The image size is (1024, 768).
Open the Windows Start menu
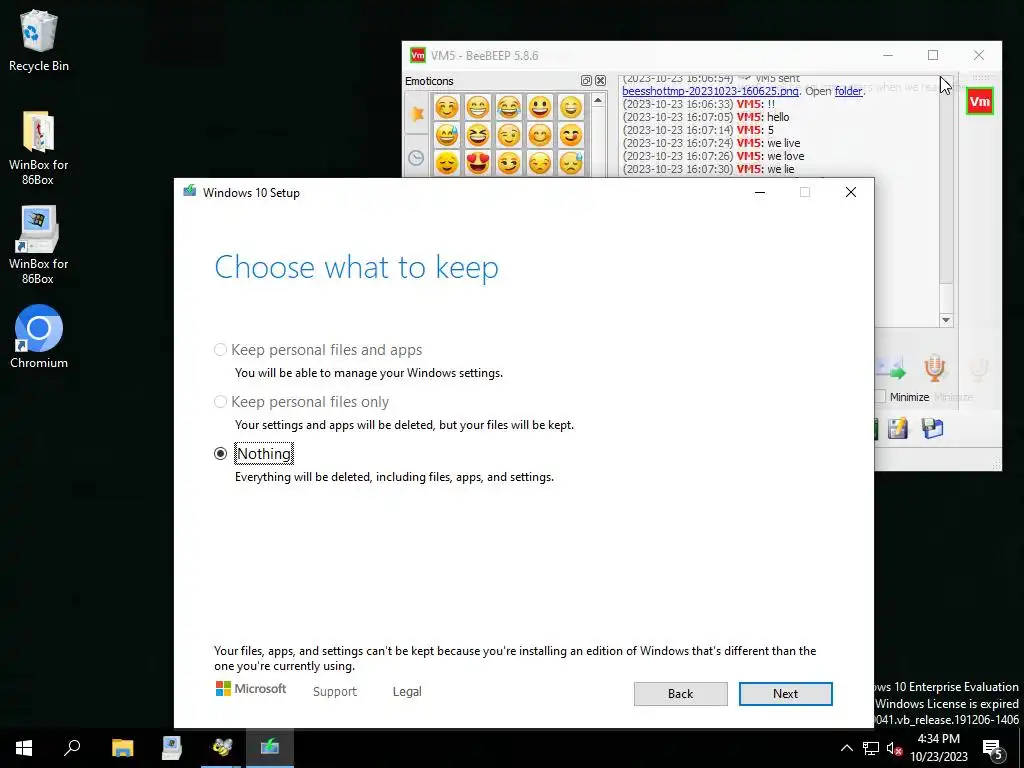24,748
